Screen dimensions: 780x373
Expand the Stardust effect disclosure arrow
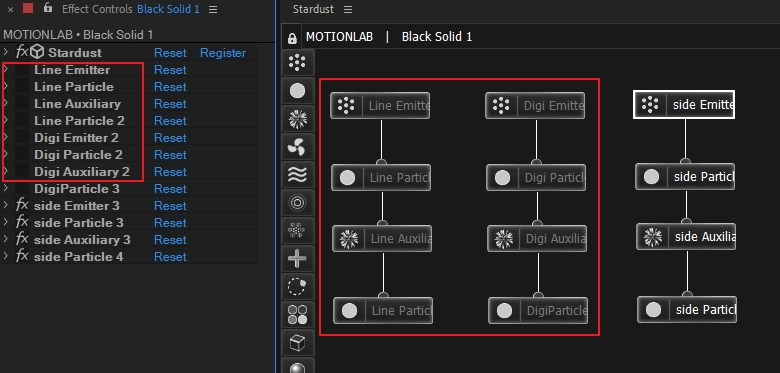6,52
